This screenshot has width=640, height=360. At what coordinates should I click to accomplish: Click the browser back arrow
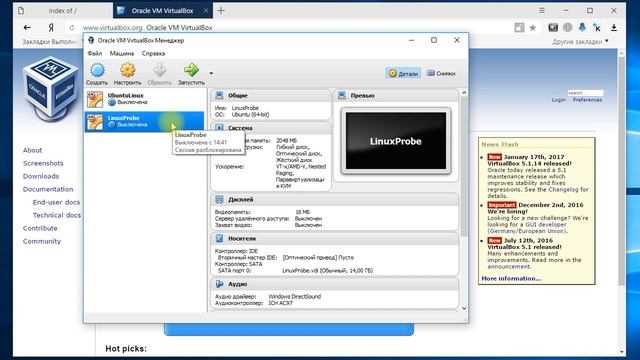(27, 28)
